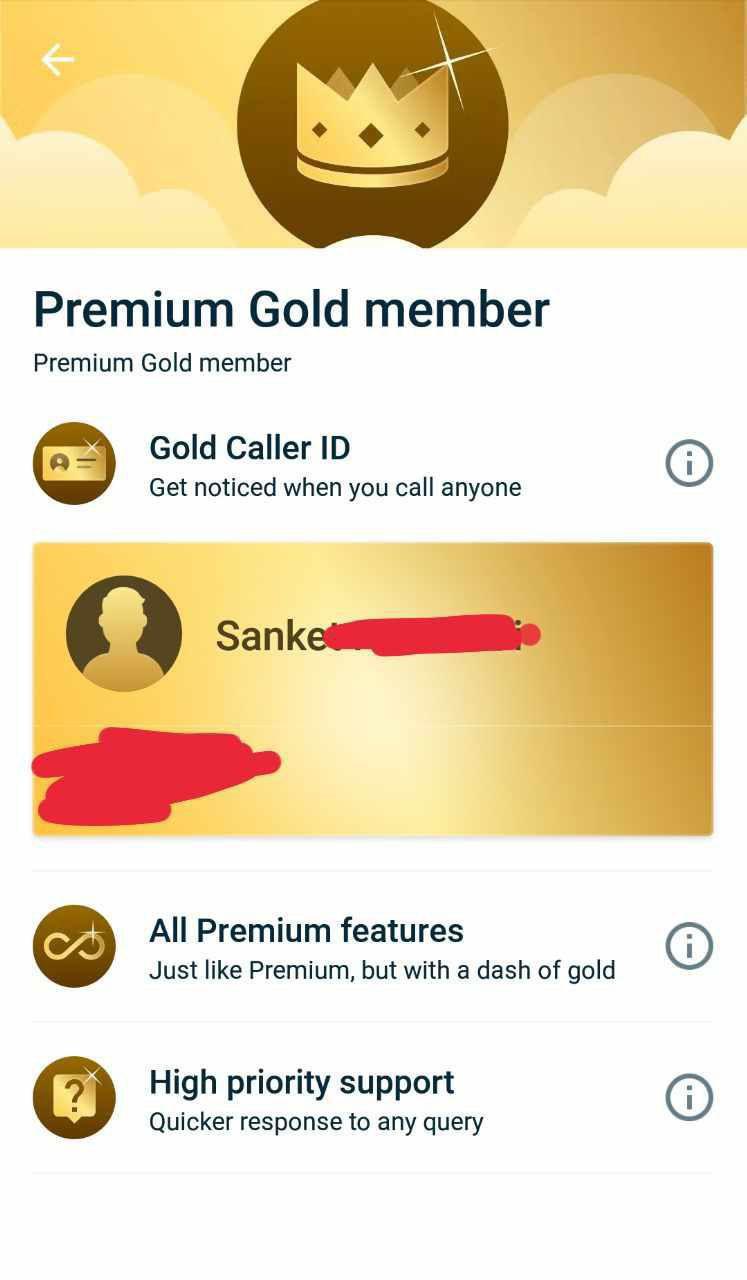Tap the Gold Caller ID card icon
This screenshot has height=1280, width=747.
click(x=74, y=463)
